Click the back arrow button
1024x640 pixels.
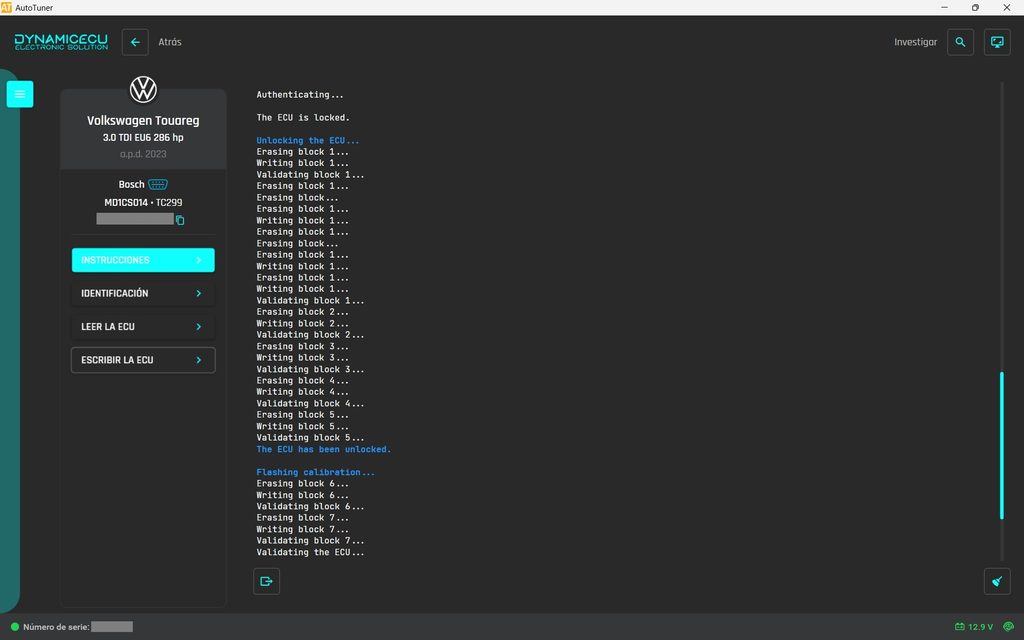[x=135, y=42]
